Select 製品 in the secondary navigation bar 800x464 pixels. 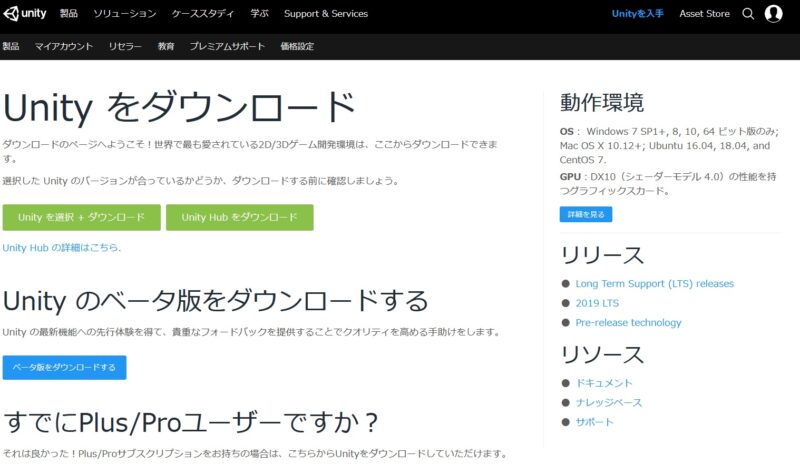11,46
